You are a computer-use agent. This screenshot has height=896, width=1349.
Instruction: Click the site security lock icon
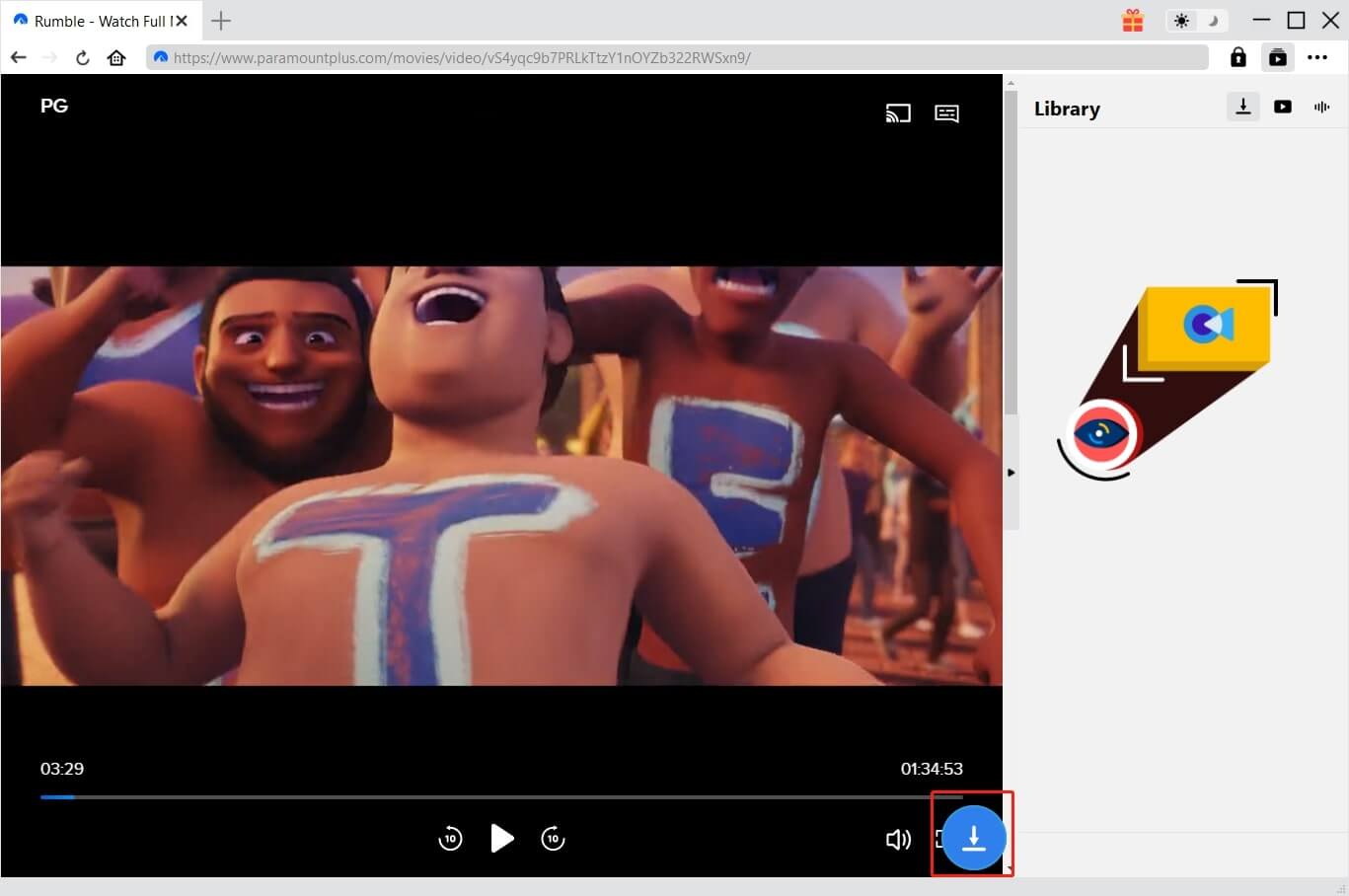pos(1237,57)
